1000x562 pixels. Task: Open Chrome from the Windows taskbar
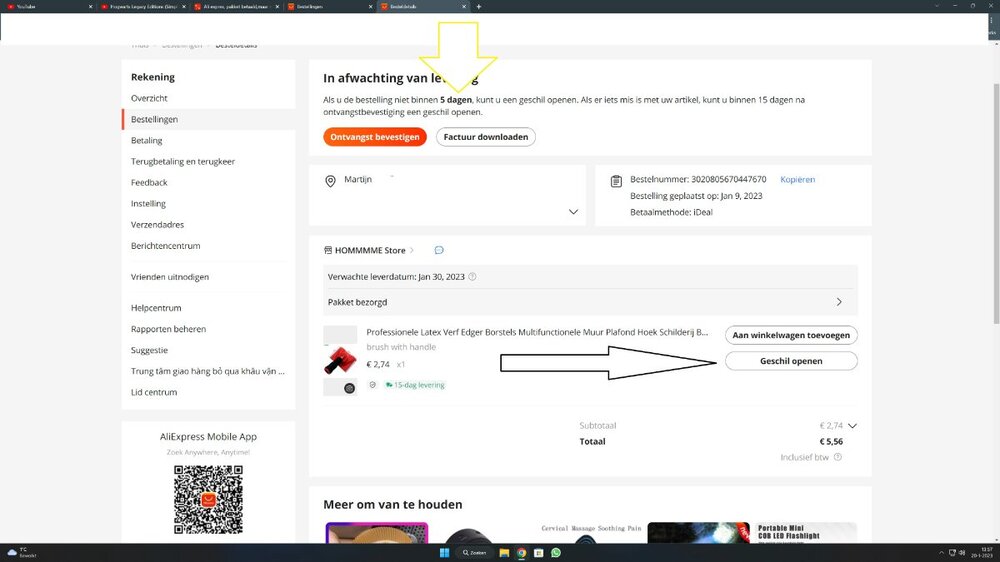click(521, 552)
